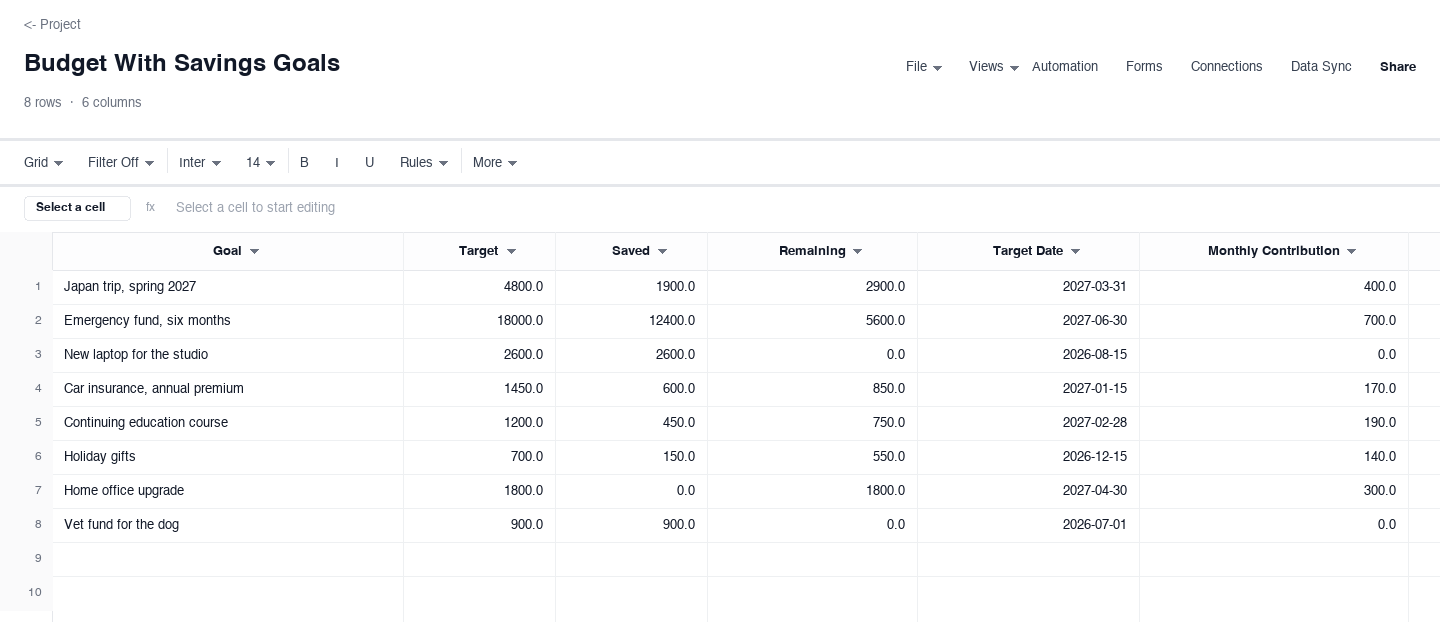Select the 1900.0 saved cell

[x=632, y=287]
